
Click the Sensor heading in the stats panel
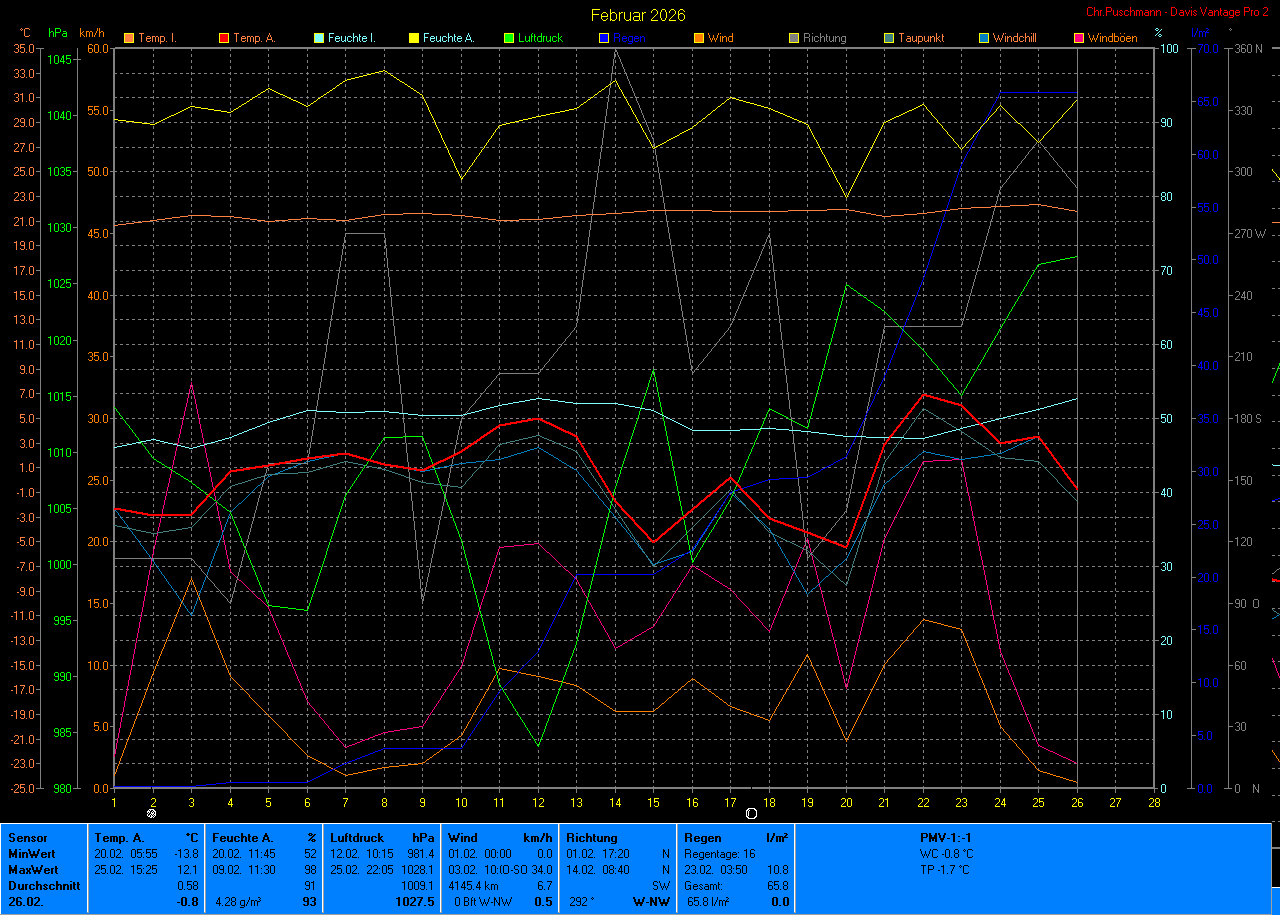(26, 838)
